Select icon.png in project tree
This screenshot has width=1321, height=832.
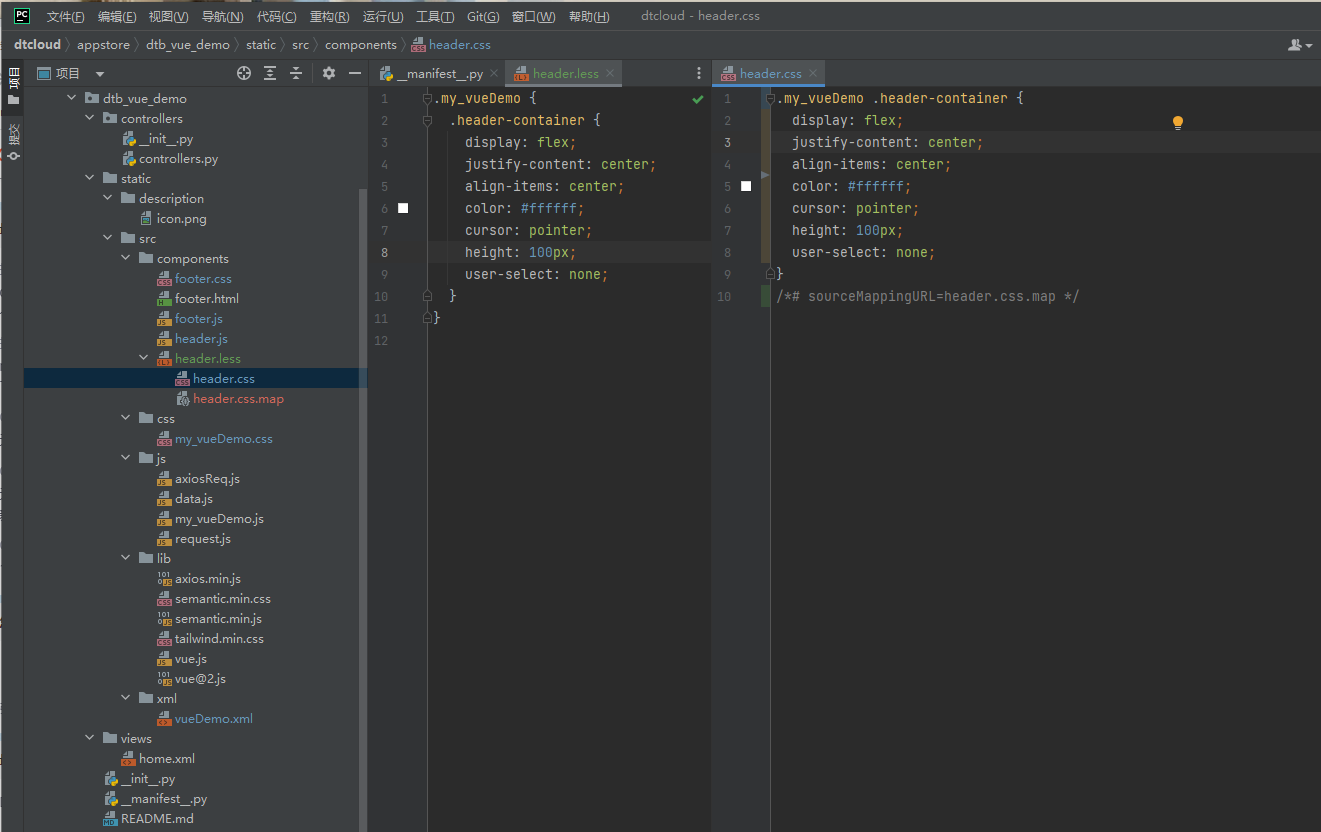(x=181, y=218)
